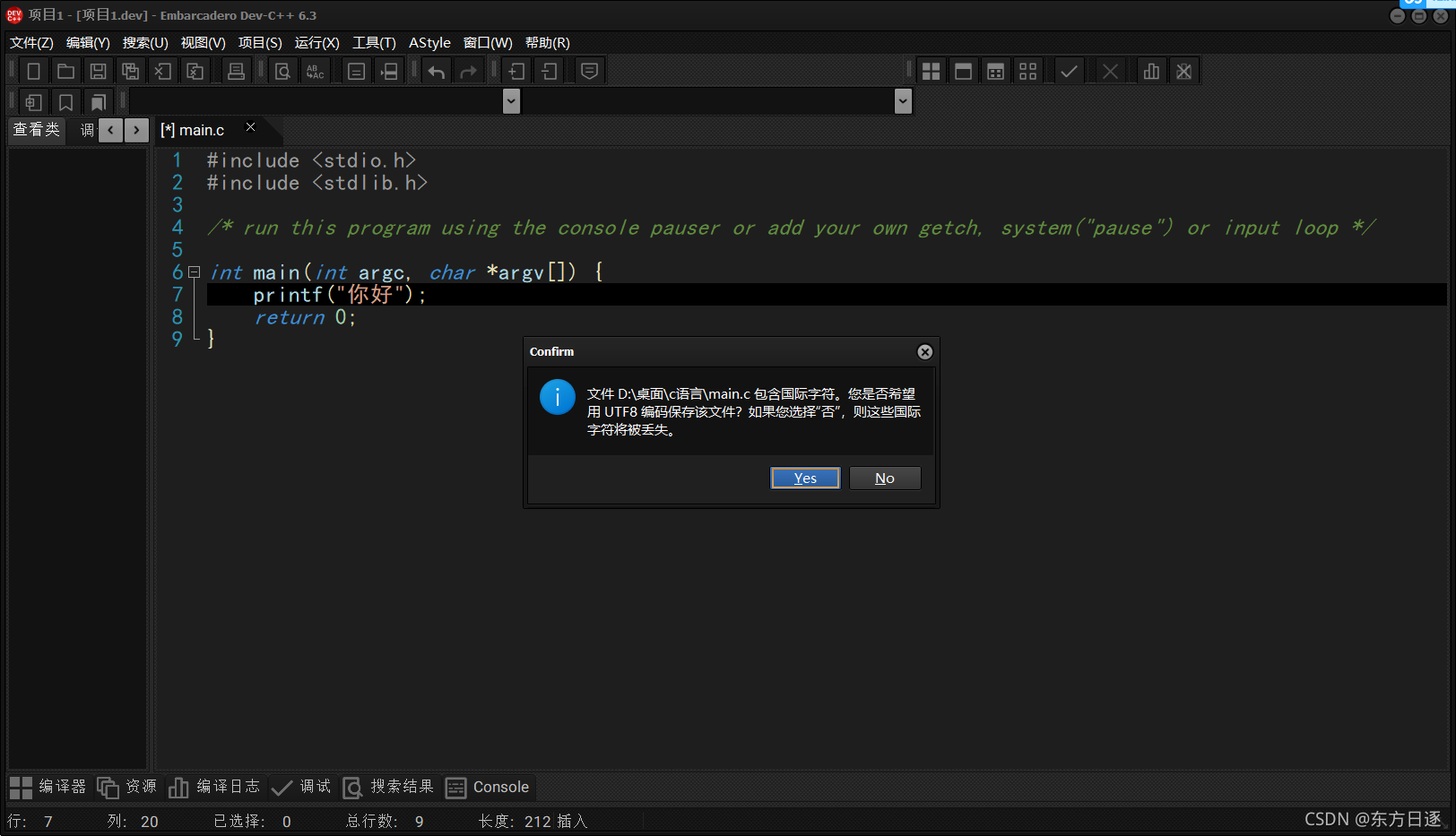The height and width of the screenshot is (836, 1456).
Task: Compile the project with the four-square icon
Action: coord(931,71)
